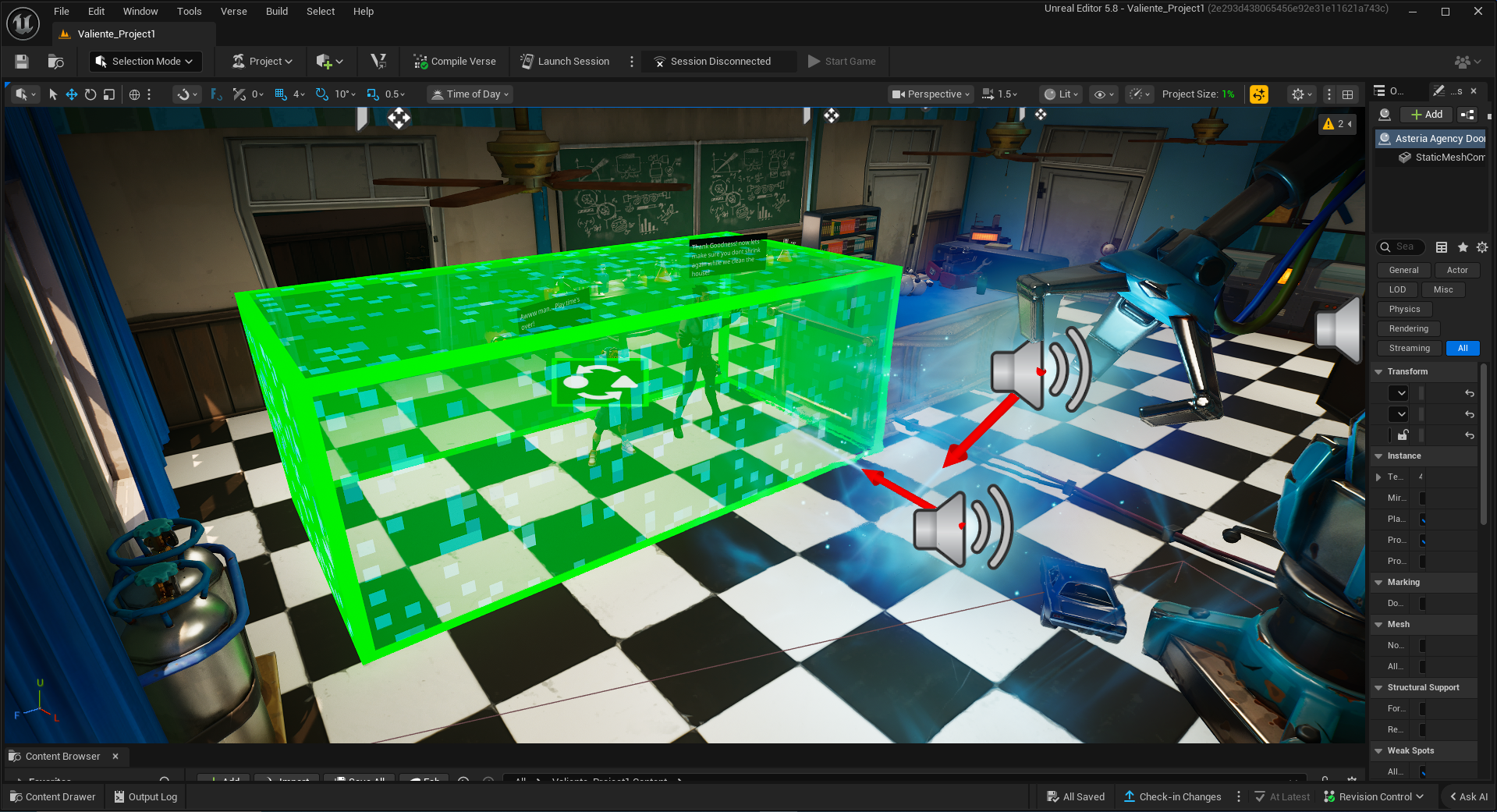Reset the first Transform row with its arrow
1497x812 pixels.
[1470, 393]
